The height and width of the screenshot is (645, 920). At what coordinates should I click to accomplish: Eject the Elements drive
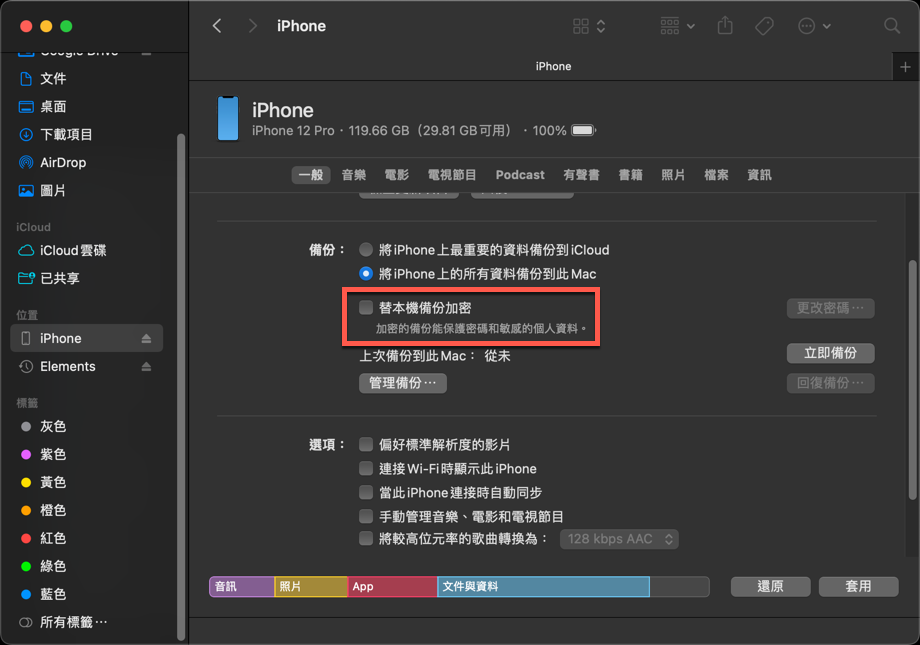[146, 367]
